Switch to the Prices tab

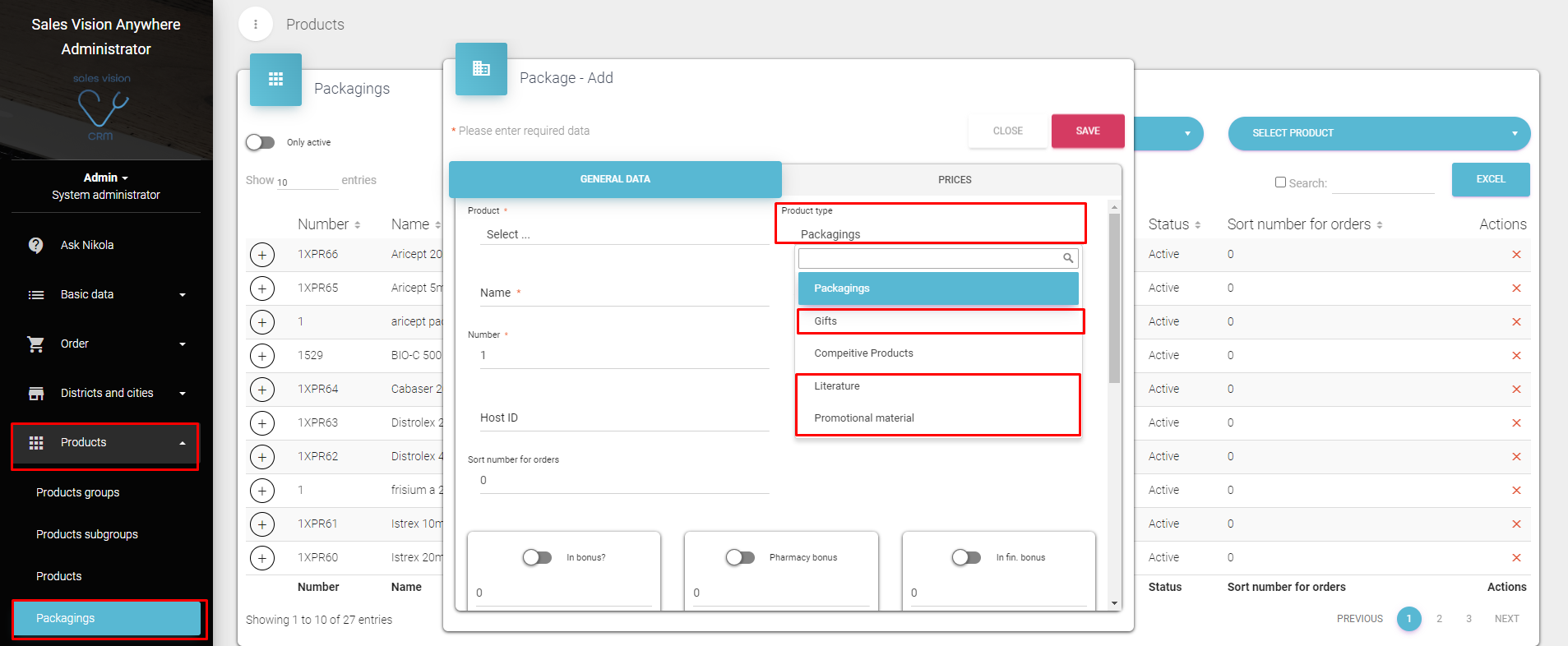(954, 179)
